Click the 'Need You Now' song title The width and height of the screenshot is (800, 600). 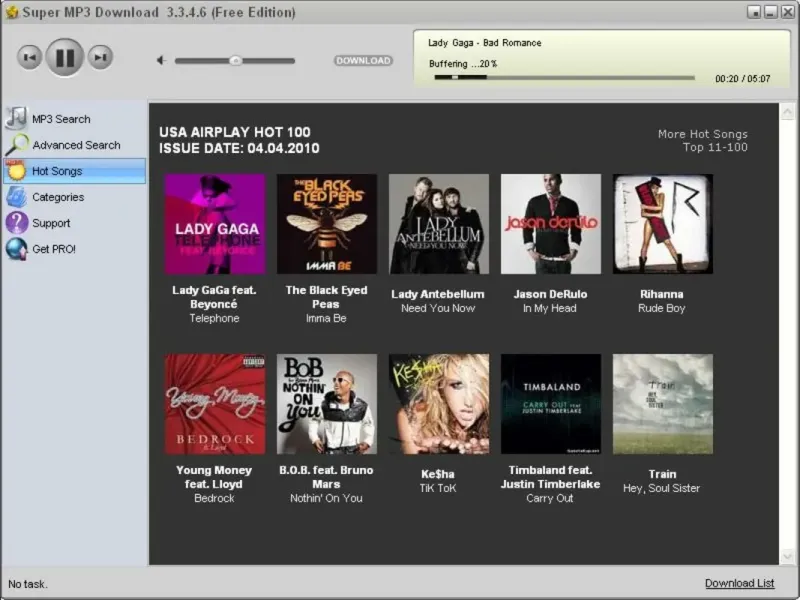[438, 308]
